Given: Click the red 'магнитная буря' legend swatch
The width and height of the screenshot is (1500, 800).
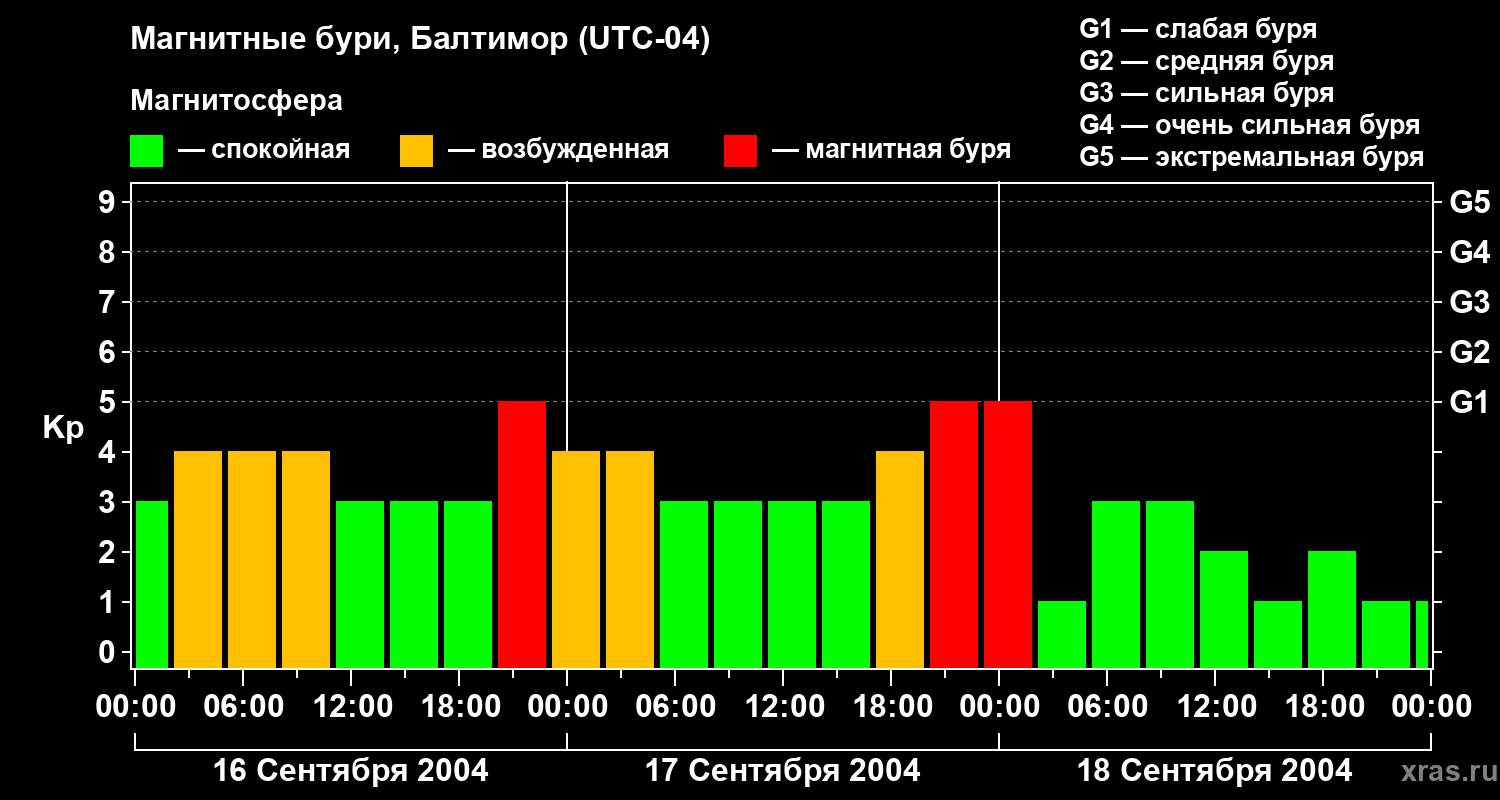Looking at the screenshot, I should click(740, 151).
